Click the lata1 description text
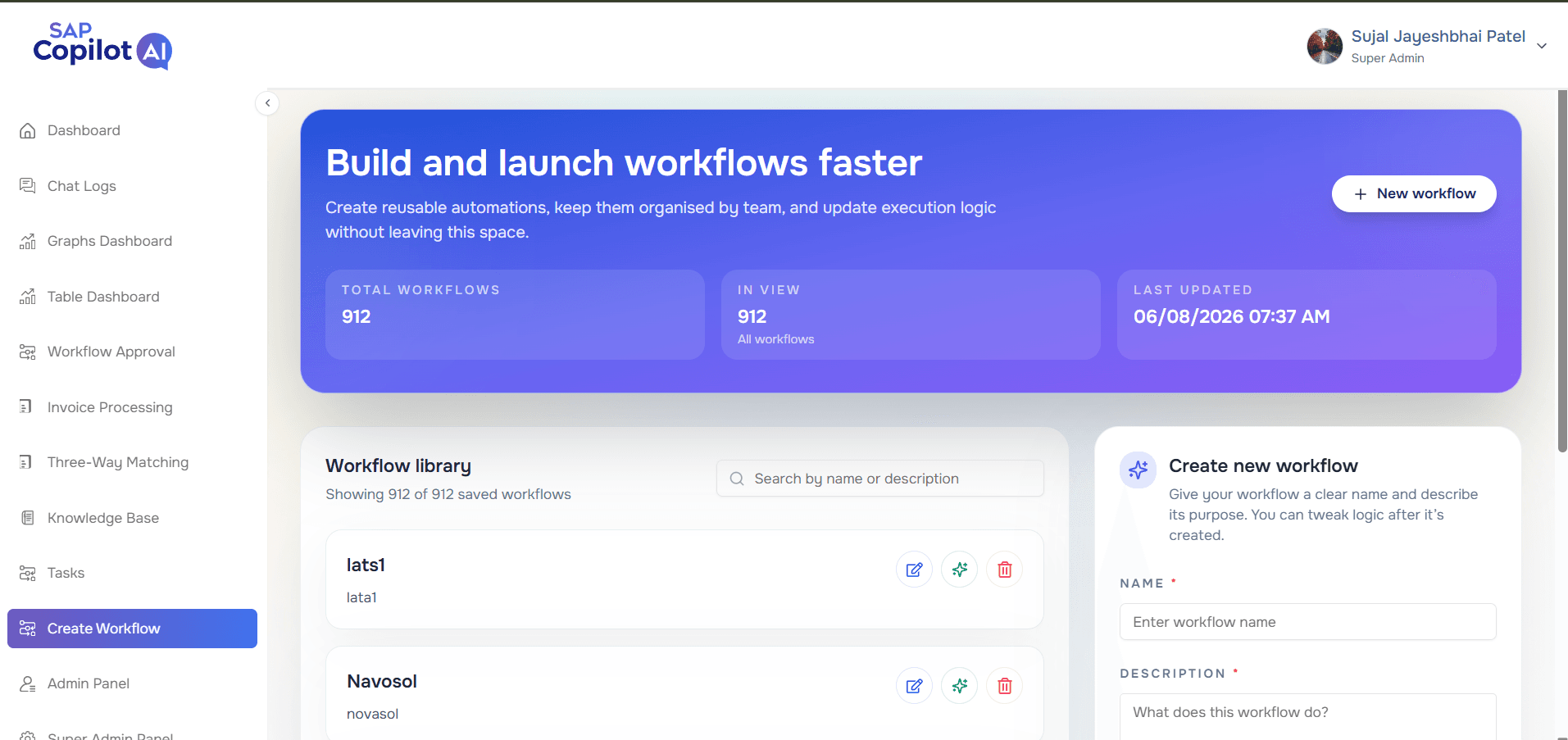1568x740 pixels. pyautogui.click(x=361, y=597)
